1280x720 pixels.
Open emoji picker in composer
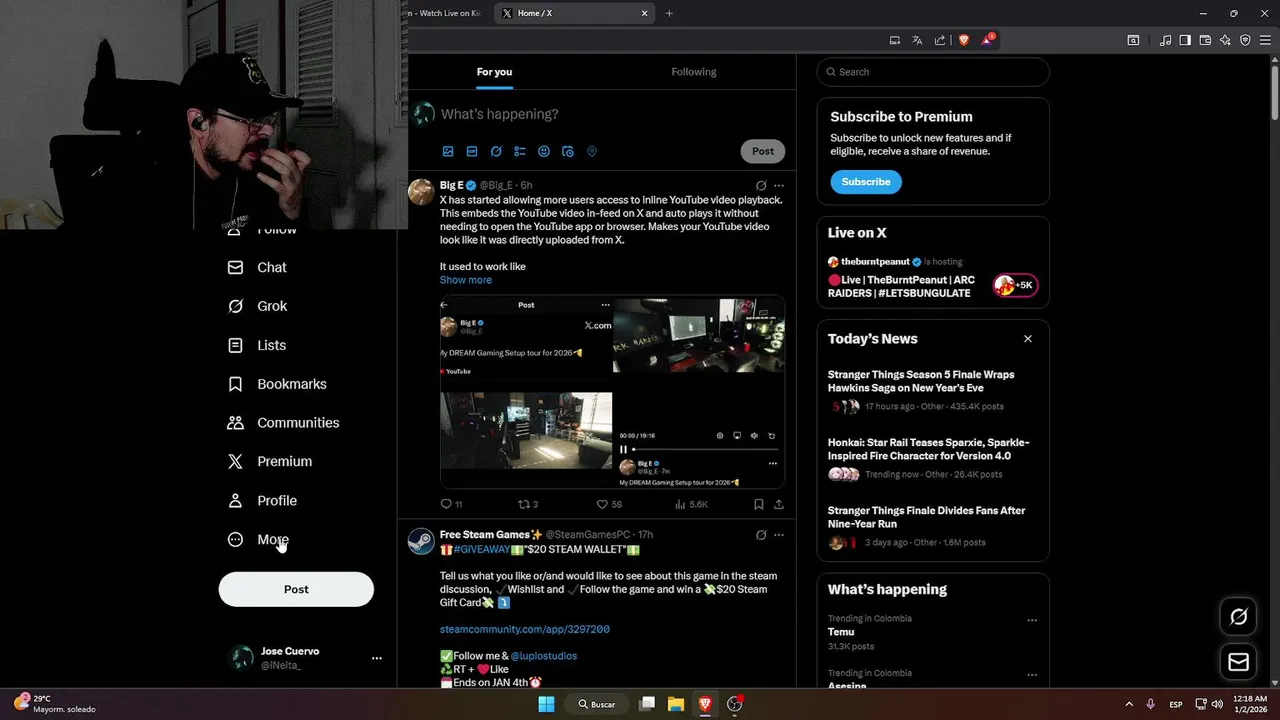point(544,151)
